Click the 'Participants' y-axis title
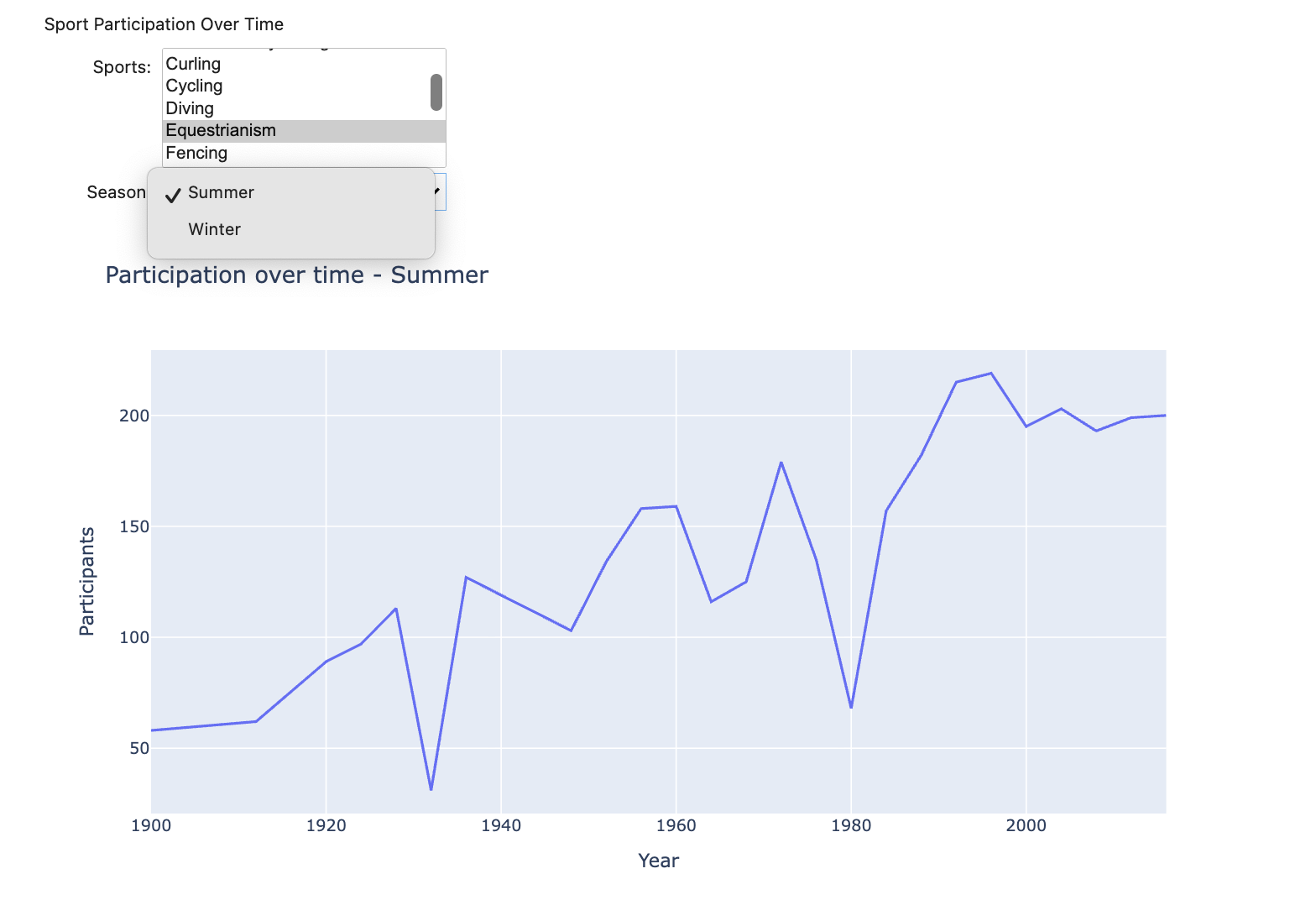 pos(86,581)
